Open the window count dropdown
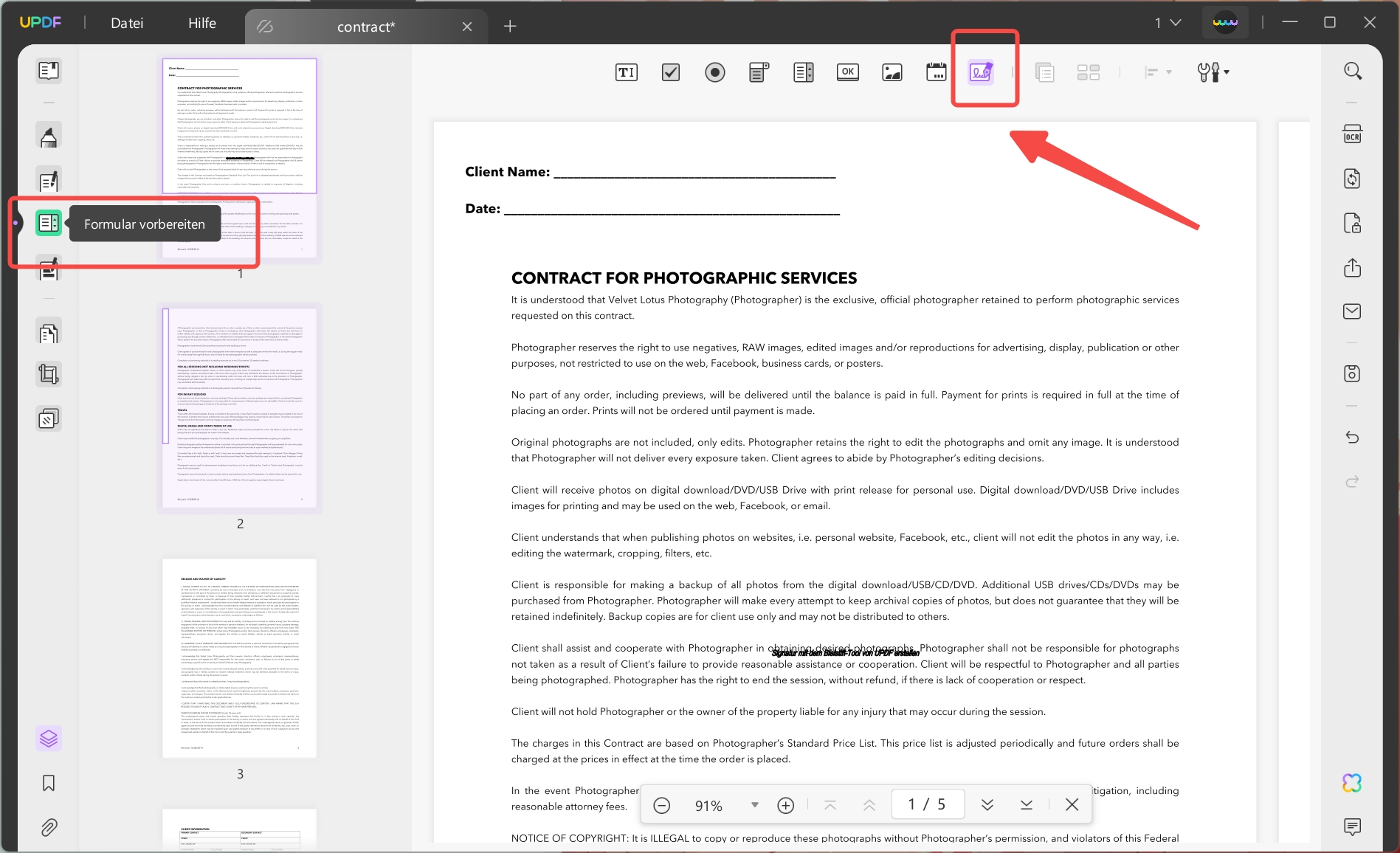 (x=1168, y=23)
